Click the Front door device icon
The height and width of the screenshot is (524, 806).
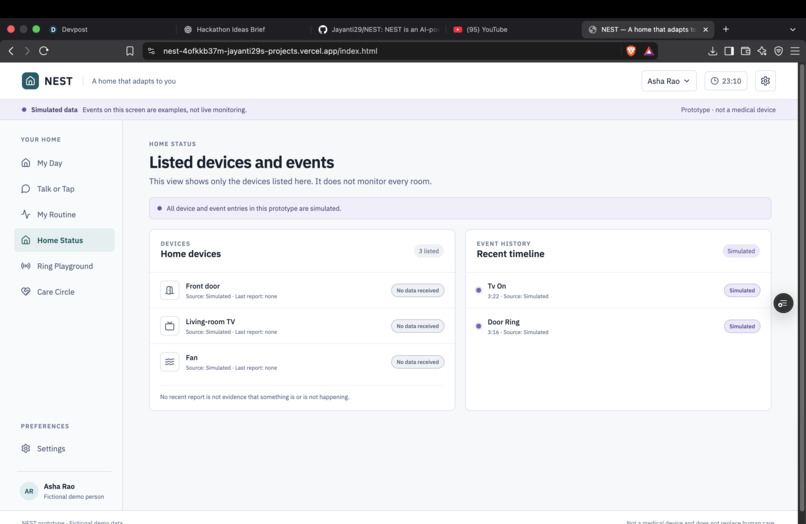tap(170, 290)
